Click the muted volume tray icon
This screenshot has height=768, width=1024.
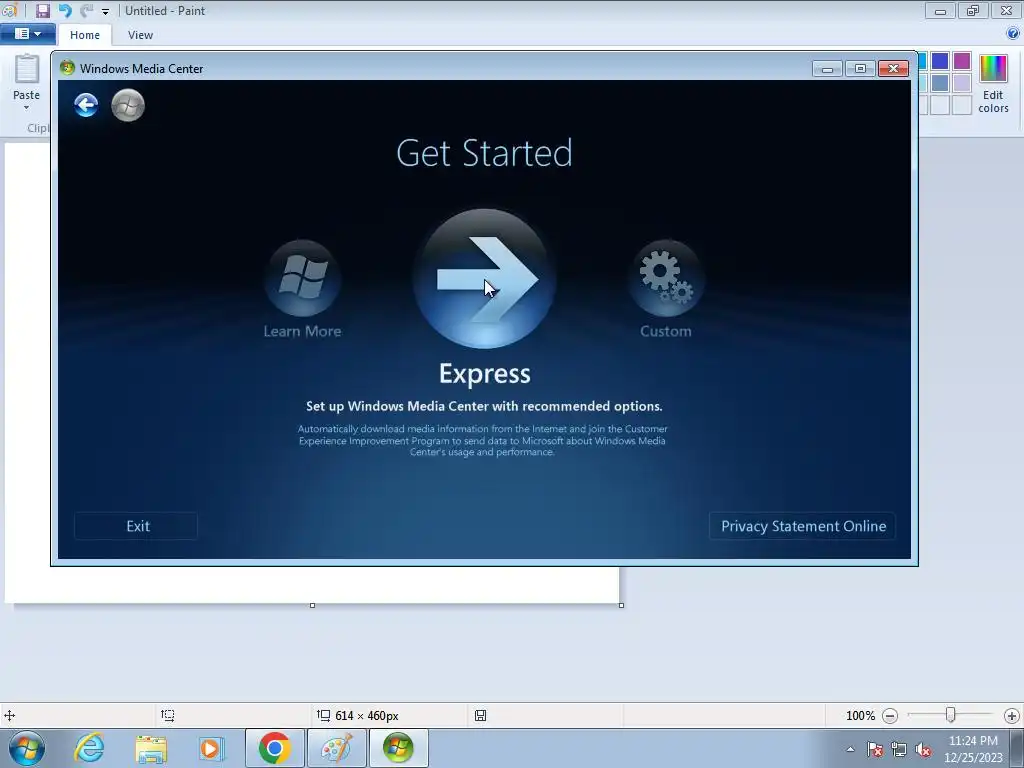923,749
